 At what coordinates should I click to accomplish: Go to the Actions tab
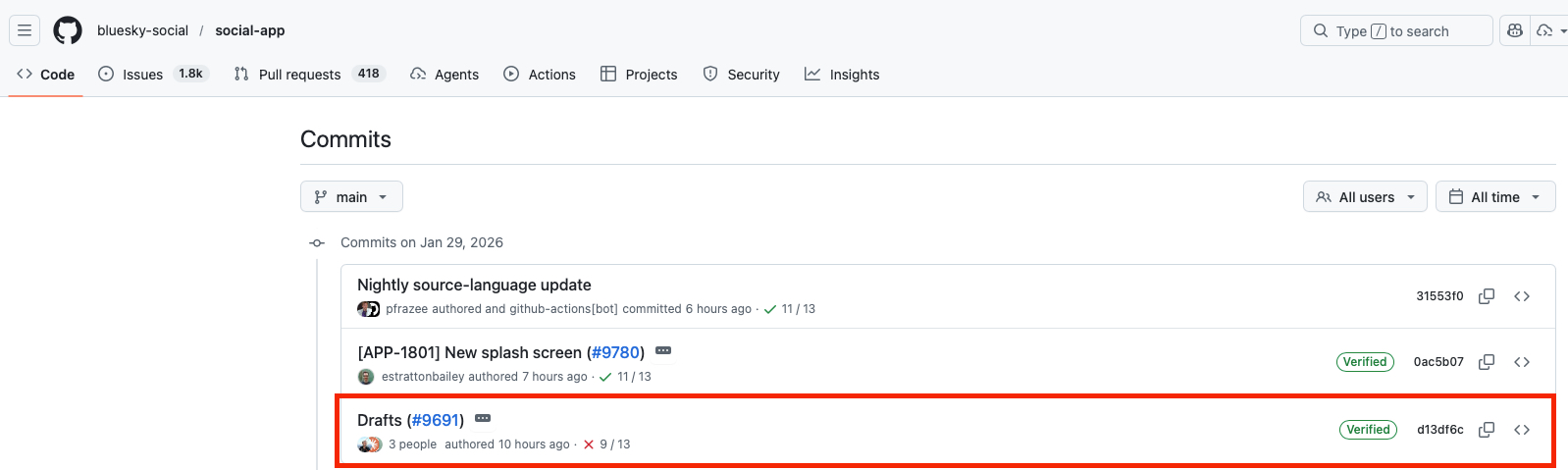[540, 75]
